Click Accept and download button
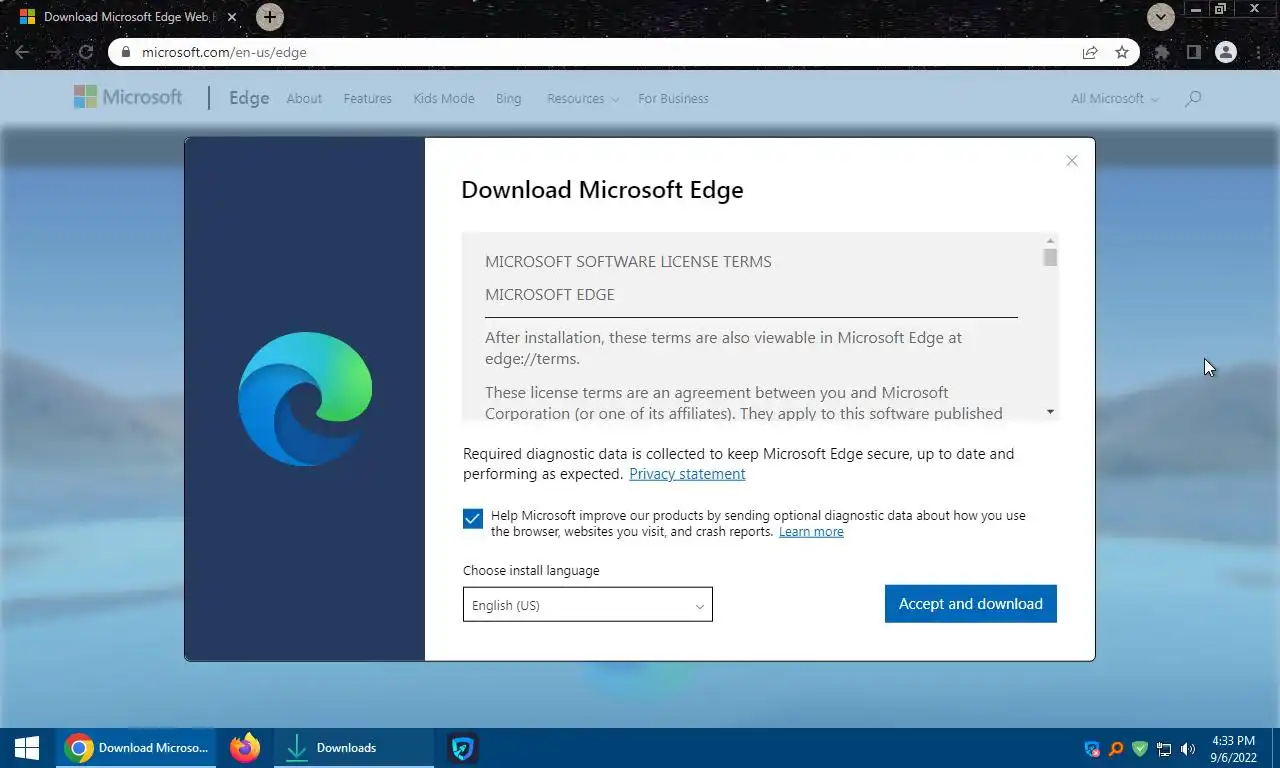1280x768 pixels. (x=971, y=604)
